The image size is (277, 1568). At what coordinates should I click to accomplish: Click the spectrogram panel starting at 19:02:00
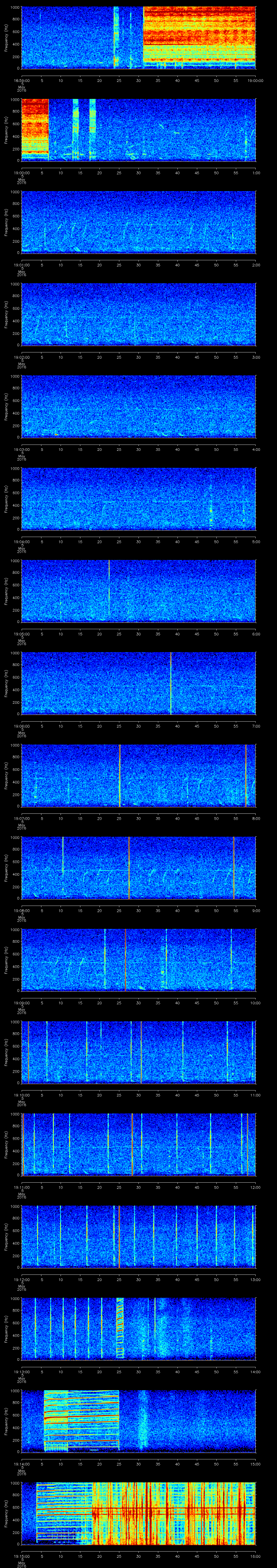click(x=138, y=314)
